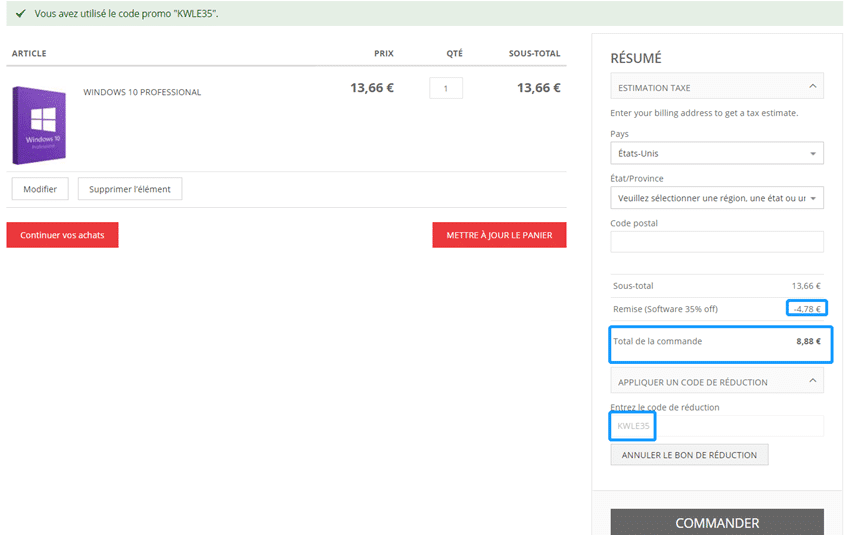Click the green checkmark success icon
Image resolution: width=845 pixels, height=541 pixels.
point(20,13)
